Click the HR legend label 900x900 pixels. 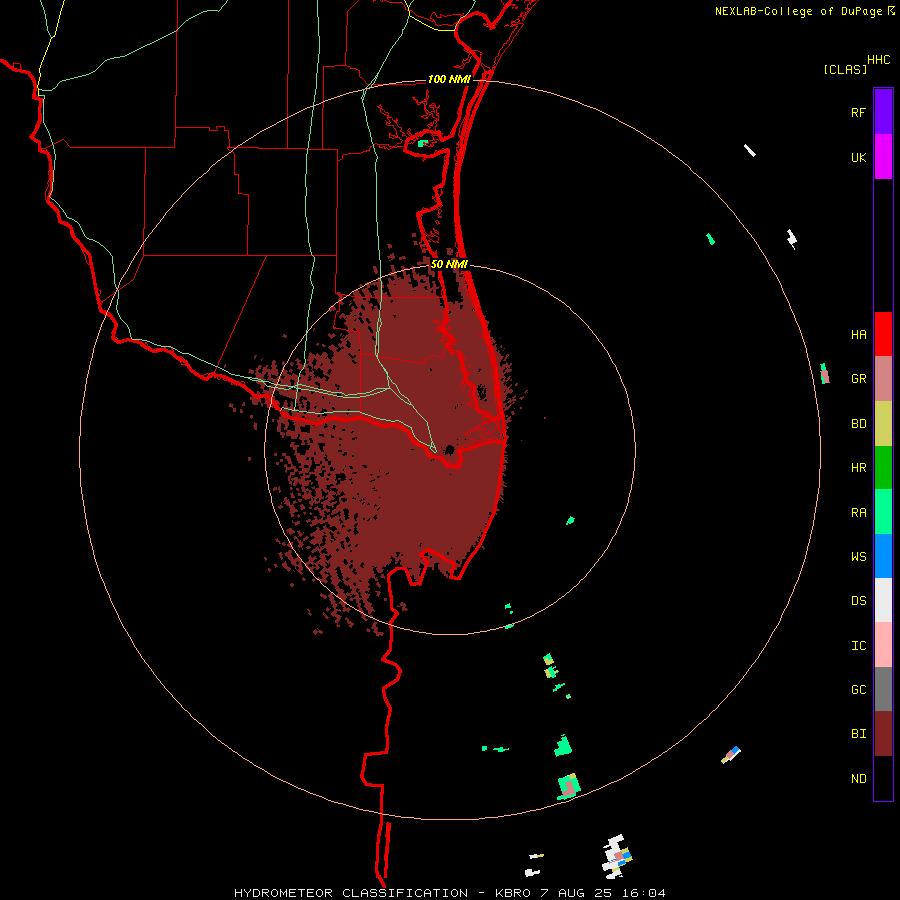click(x=858, y=468)
